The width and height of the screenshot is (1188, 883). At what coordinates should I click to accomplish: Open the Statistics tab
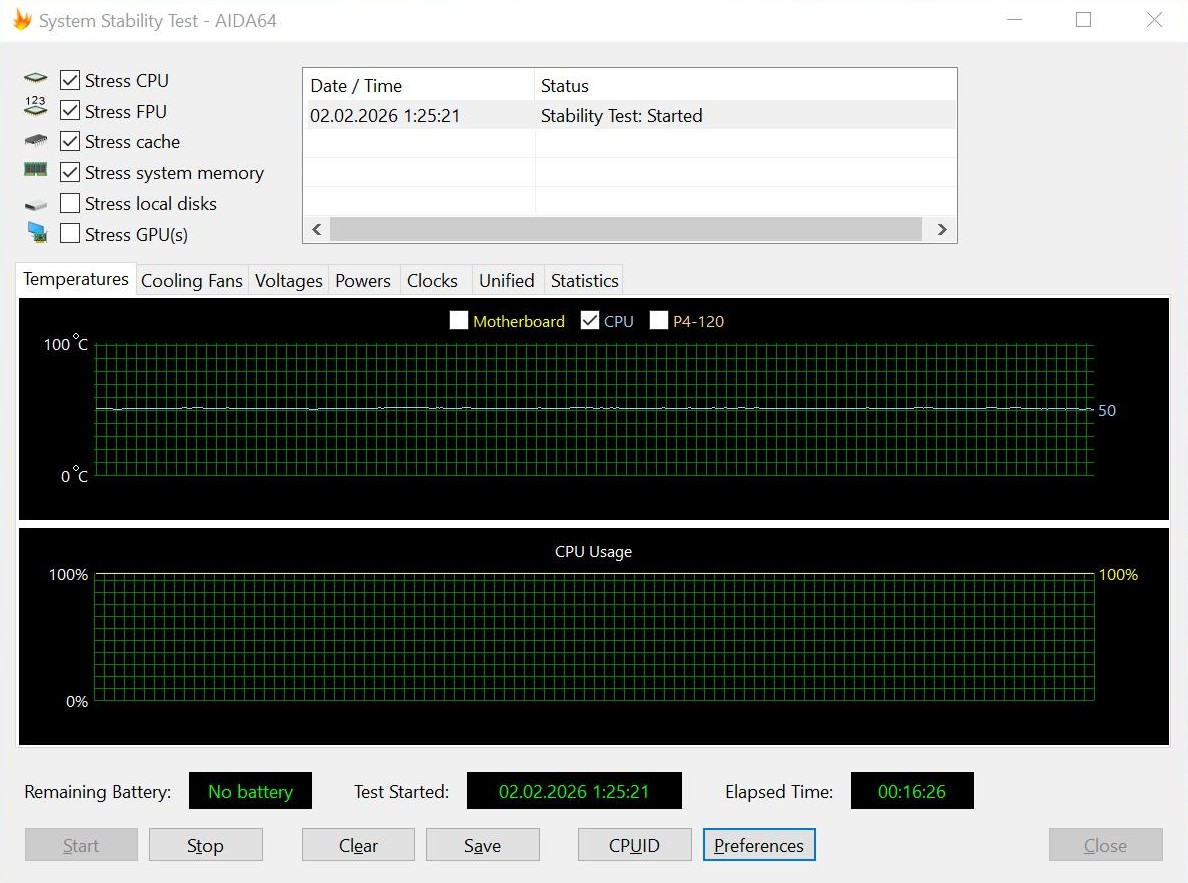coord(584,280)
